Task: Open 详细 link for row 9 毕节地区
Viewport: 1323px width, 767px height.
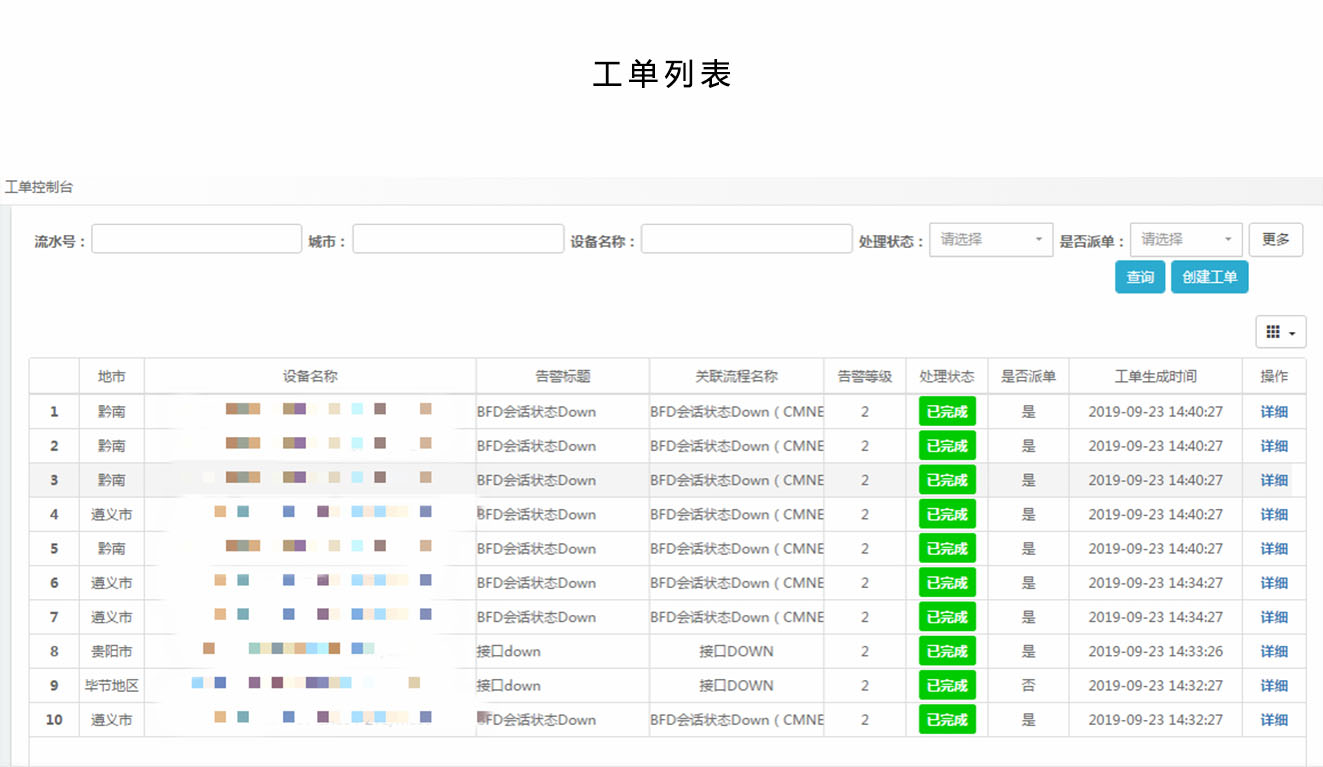Action: [x=1274, y=686]
